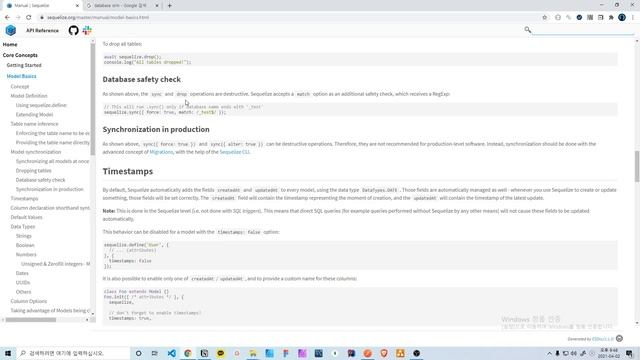Image resolution: width=640 pixels, height=360 pixels.
Task: Open File Explorer from the taskbar
Action: click(x=253, y=353)
